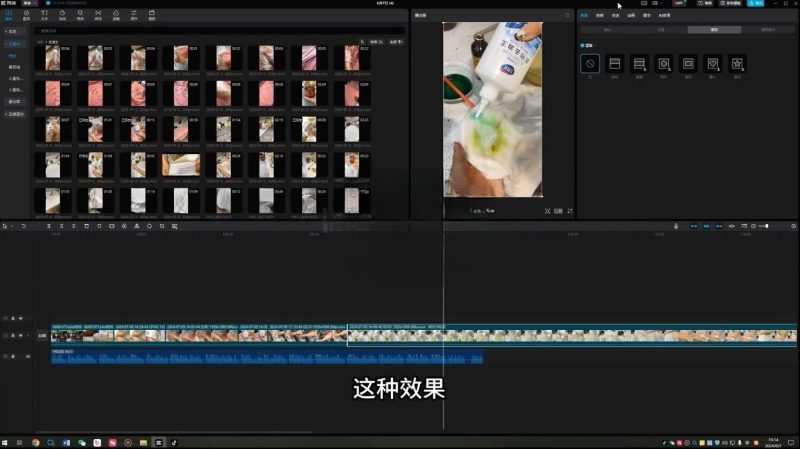Click the Cover button beside the main track

point(42,336)
